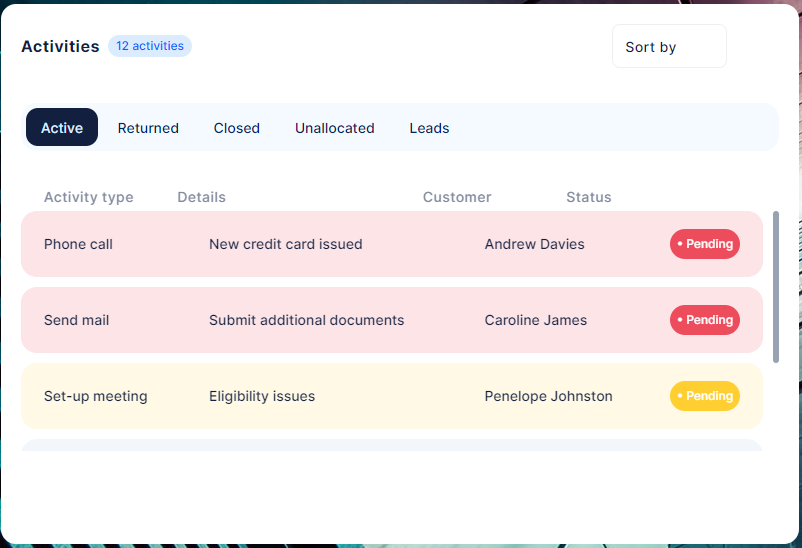The width and height of the screenshot is (802, 548).
Task: Click the Details column header
Action: 201,197
